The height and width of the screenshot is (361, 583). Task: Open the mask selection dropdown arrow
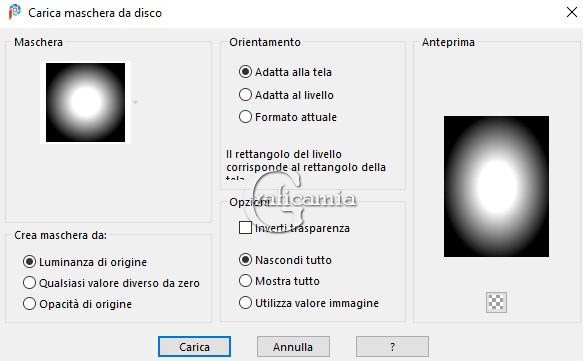click(x=136, y=102)
